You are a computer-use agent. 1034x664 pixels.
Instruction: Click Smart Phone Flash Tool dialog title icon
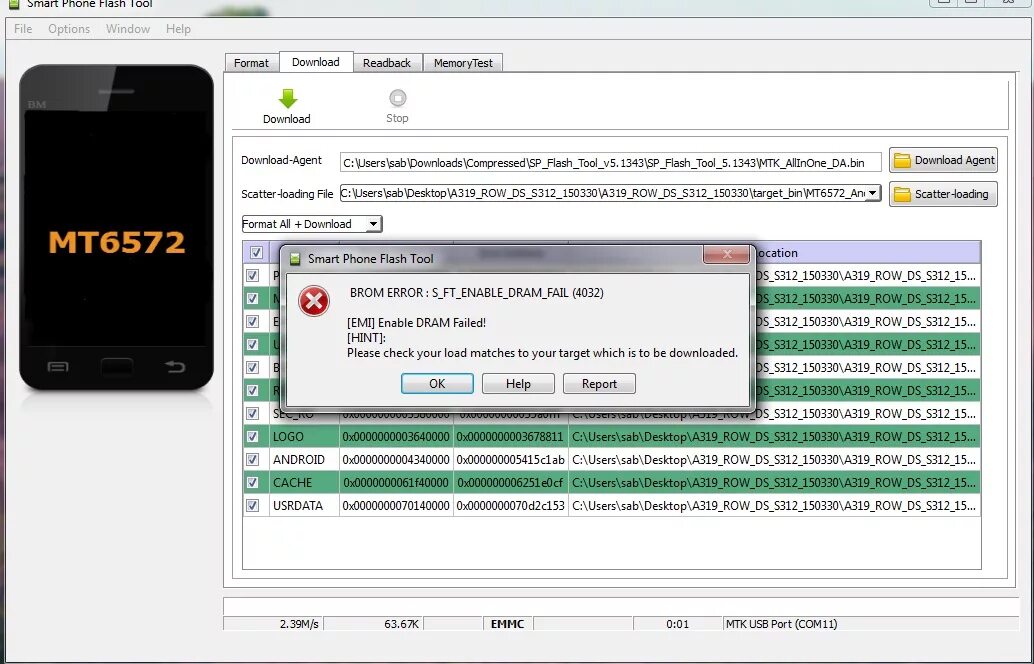click(295, 259)
